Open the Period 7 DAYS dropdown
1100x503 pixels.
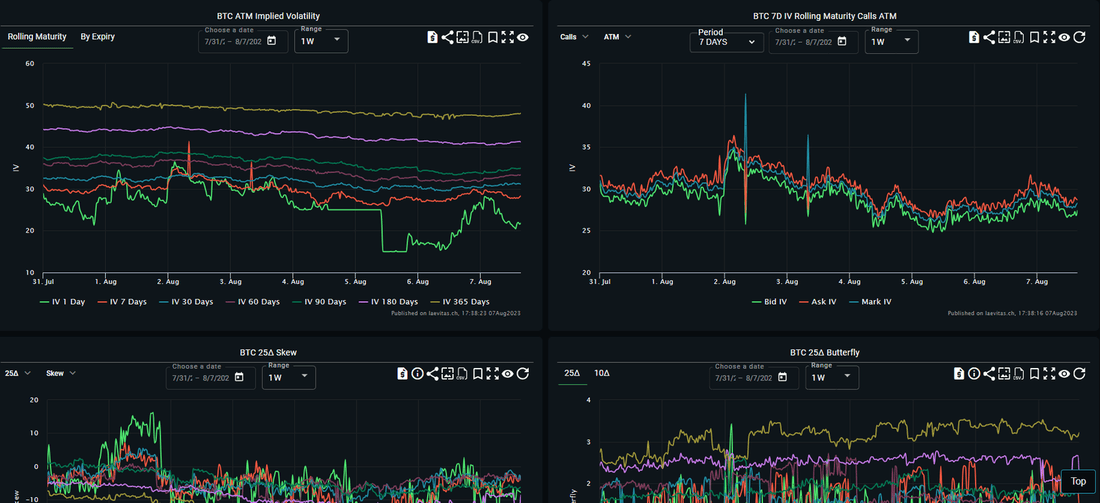(726, 41)
